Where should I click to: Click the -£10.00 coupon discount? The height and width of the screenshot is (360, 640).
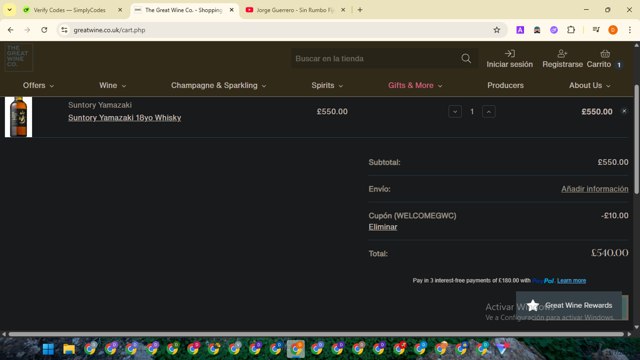(615, 216)
